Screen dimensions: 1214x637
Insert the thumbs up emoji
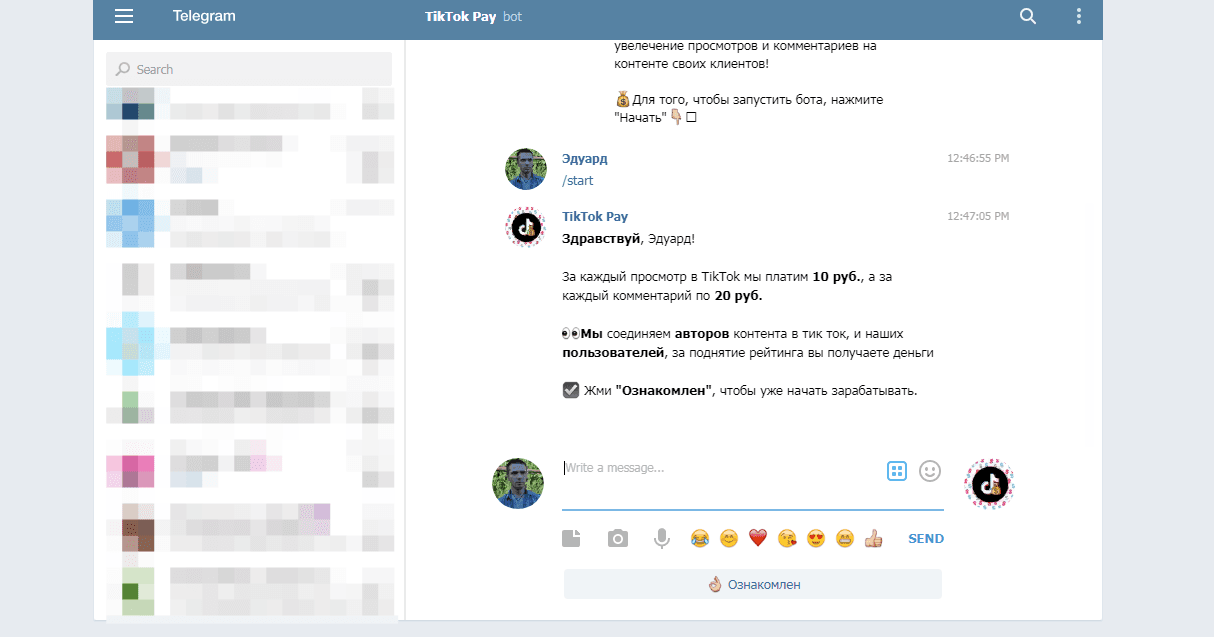874,539
